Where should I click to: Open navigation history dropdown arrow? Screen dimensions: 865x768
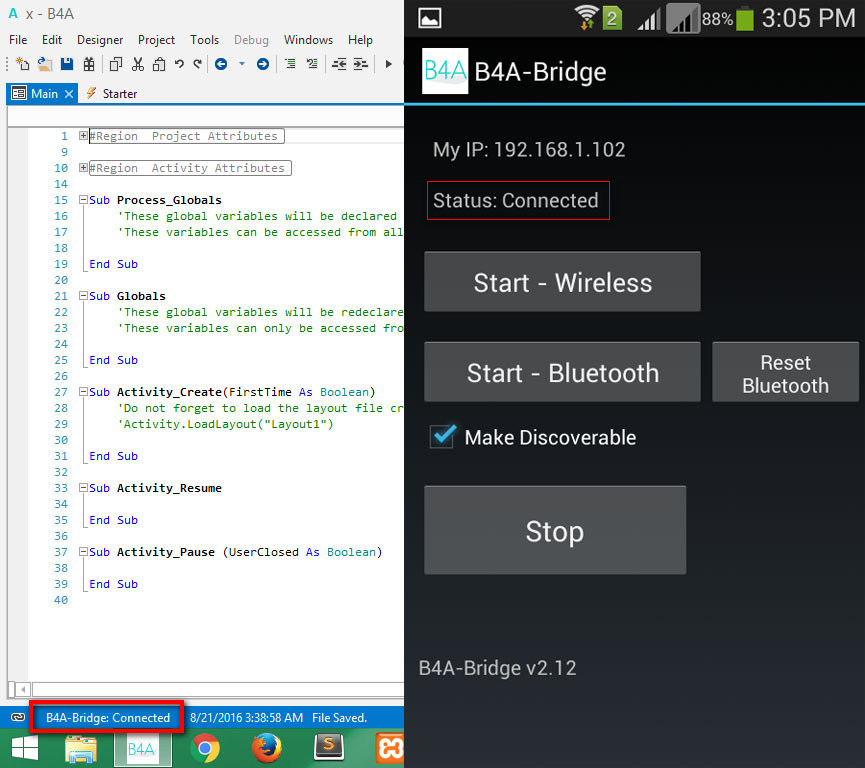tap(242, 64)
